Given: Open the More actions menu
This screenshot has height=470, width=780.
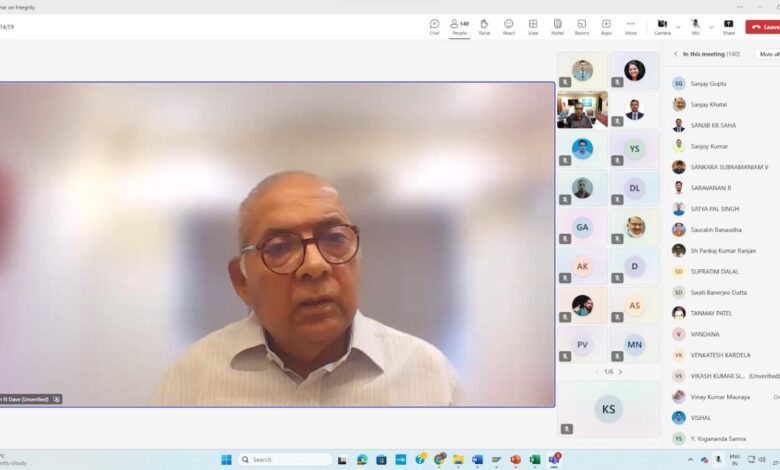Looking at the screenshot, I should [x=630, y=25].
